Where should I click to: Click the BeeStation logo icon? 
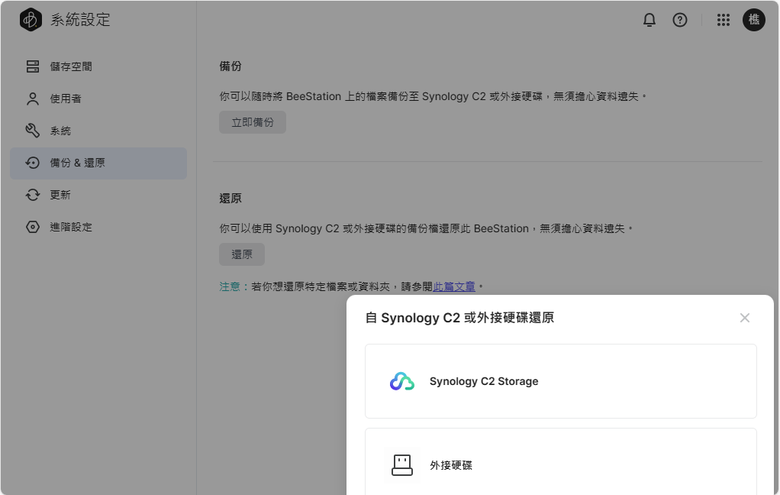tap(31, 20)
